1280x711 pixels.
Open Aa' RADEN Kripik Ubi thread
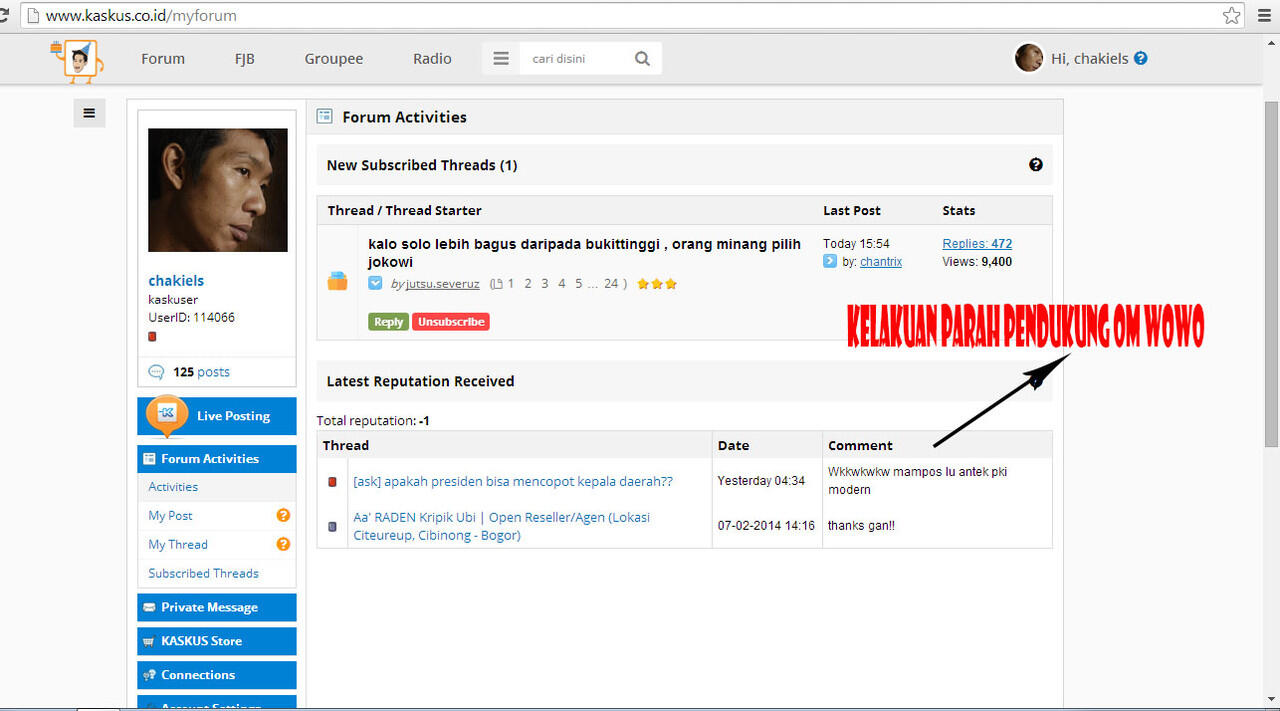pos(501,526)
